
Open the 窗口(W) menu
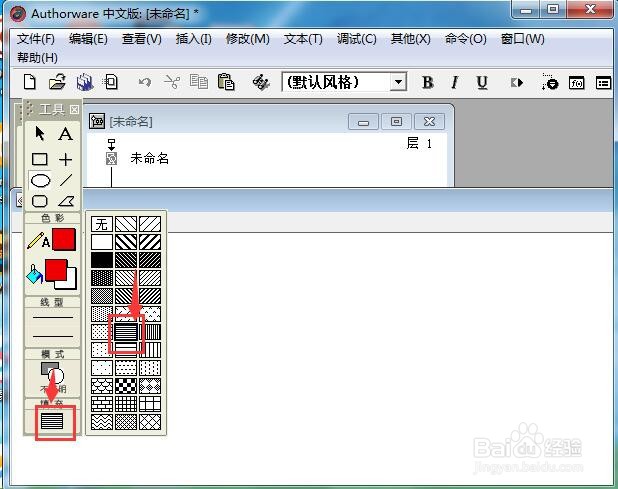pyautogui.click(x=523, y=39)
